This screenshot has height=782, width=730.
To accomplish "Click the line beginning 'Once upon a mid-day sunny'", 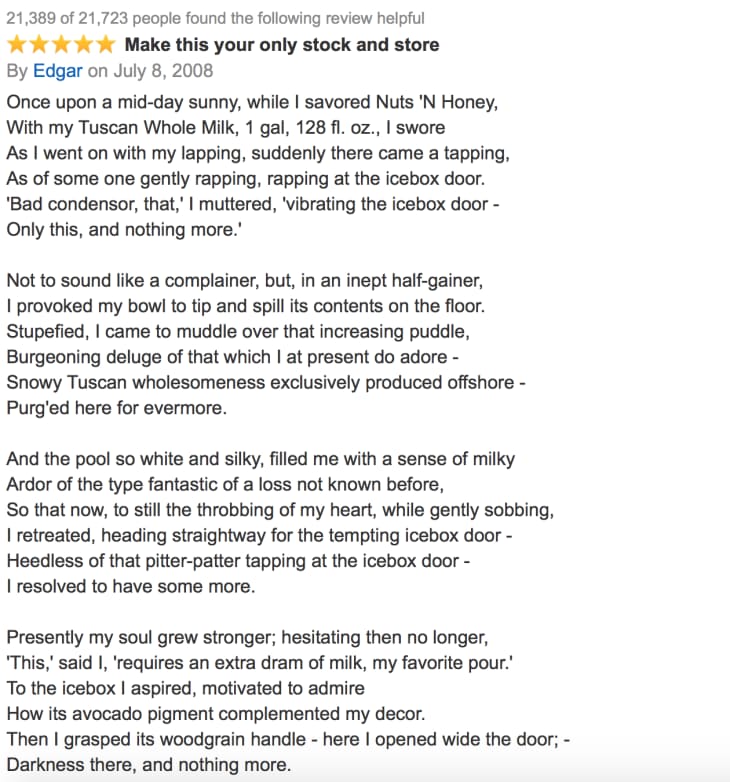I will click(252, 102).
